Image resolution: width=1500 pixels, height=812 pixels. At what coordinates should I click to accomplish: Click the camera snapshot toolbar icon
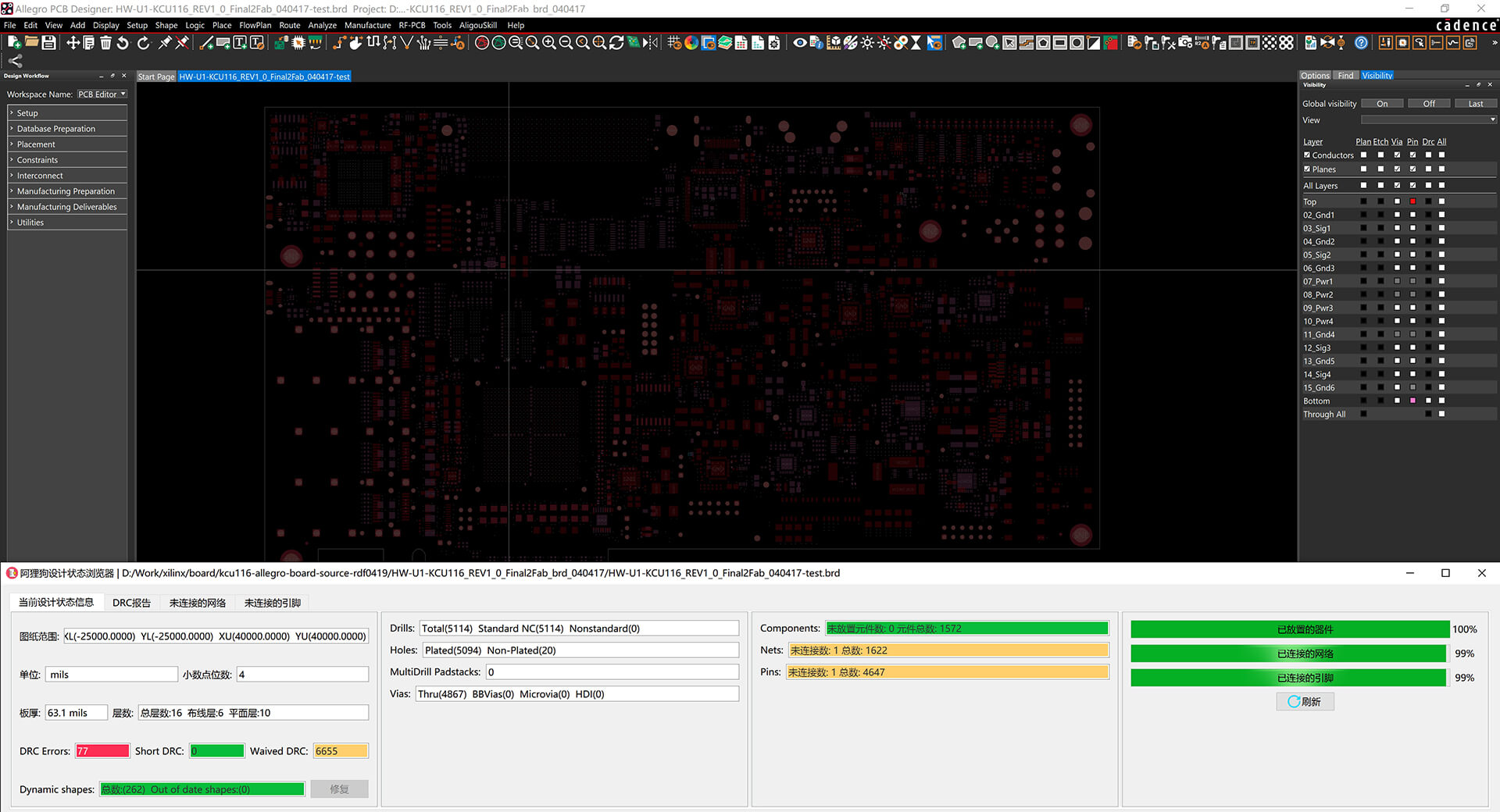[x=1184, y=42]
